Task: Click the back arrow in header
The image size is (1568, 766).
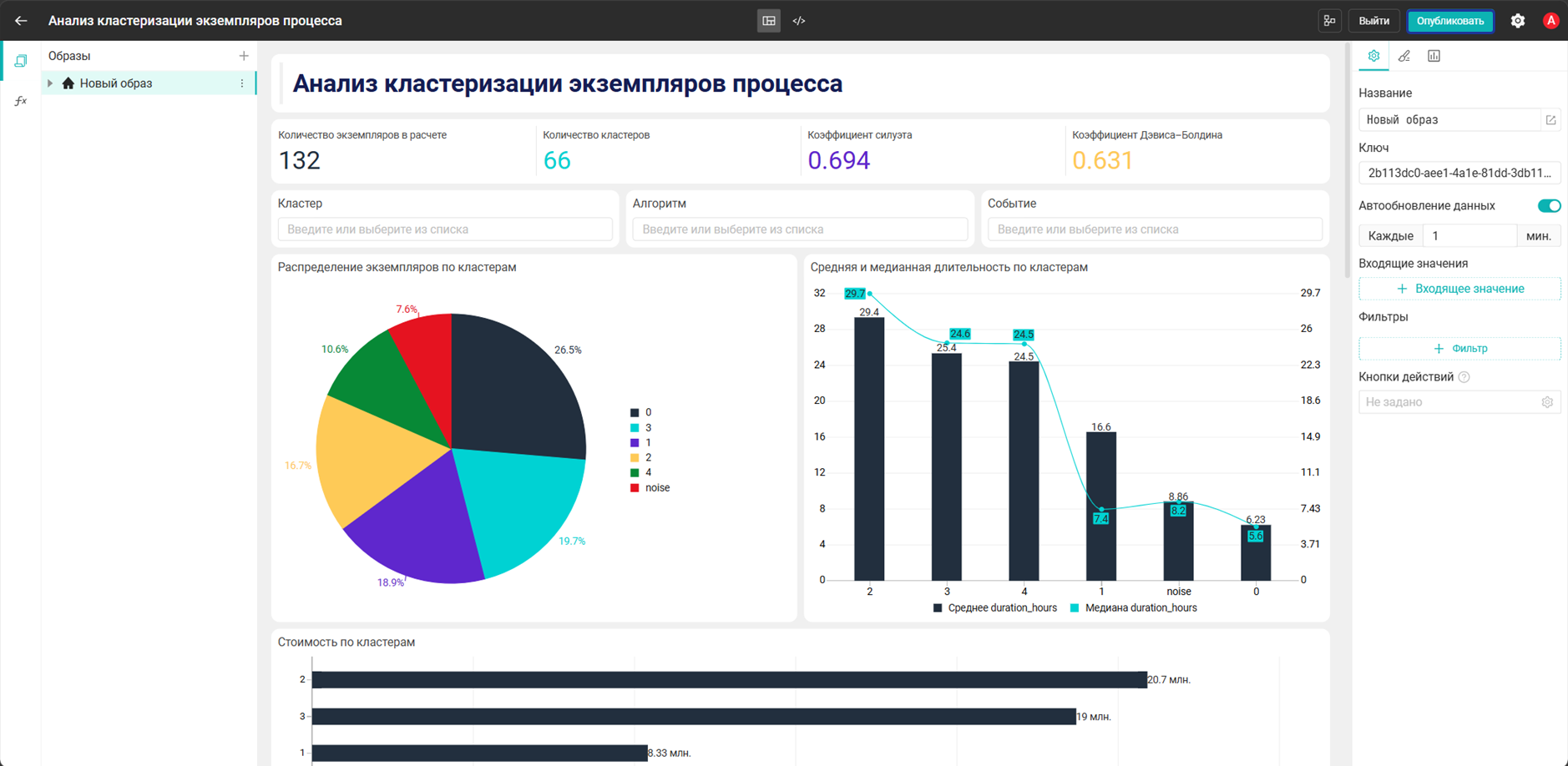Action: (21, 21)
